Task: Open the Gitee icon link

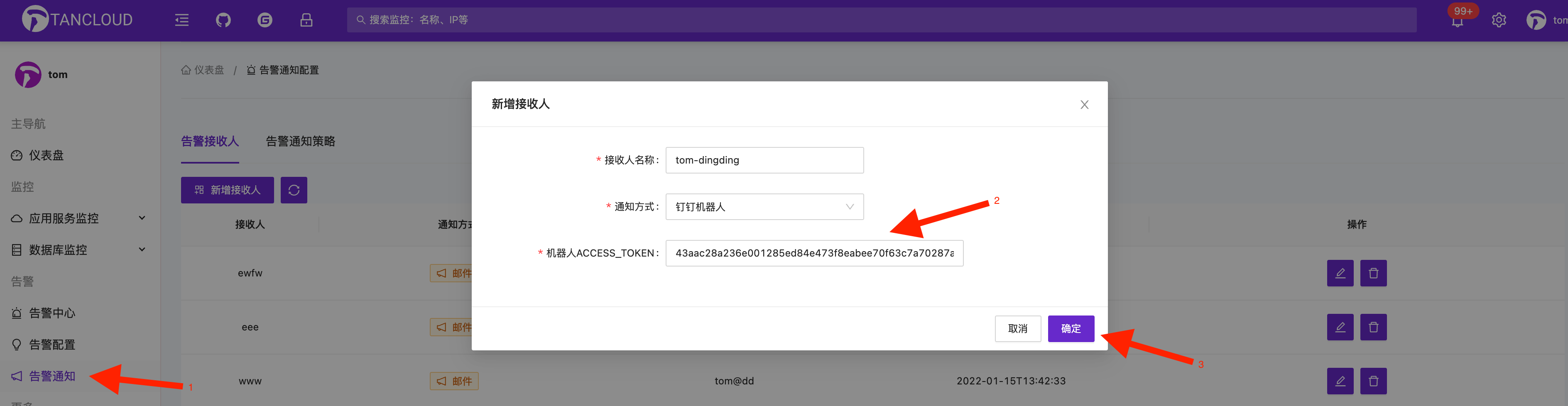Action: coord(265,20)
